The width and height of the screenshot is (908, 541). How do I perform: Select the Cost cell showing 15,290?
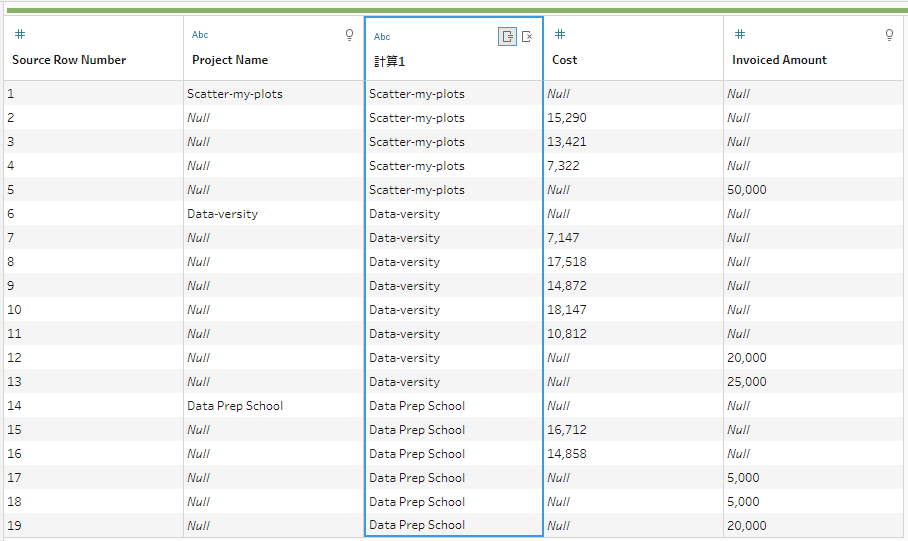[566, 118]
